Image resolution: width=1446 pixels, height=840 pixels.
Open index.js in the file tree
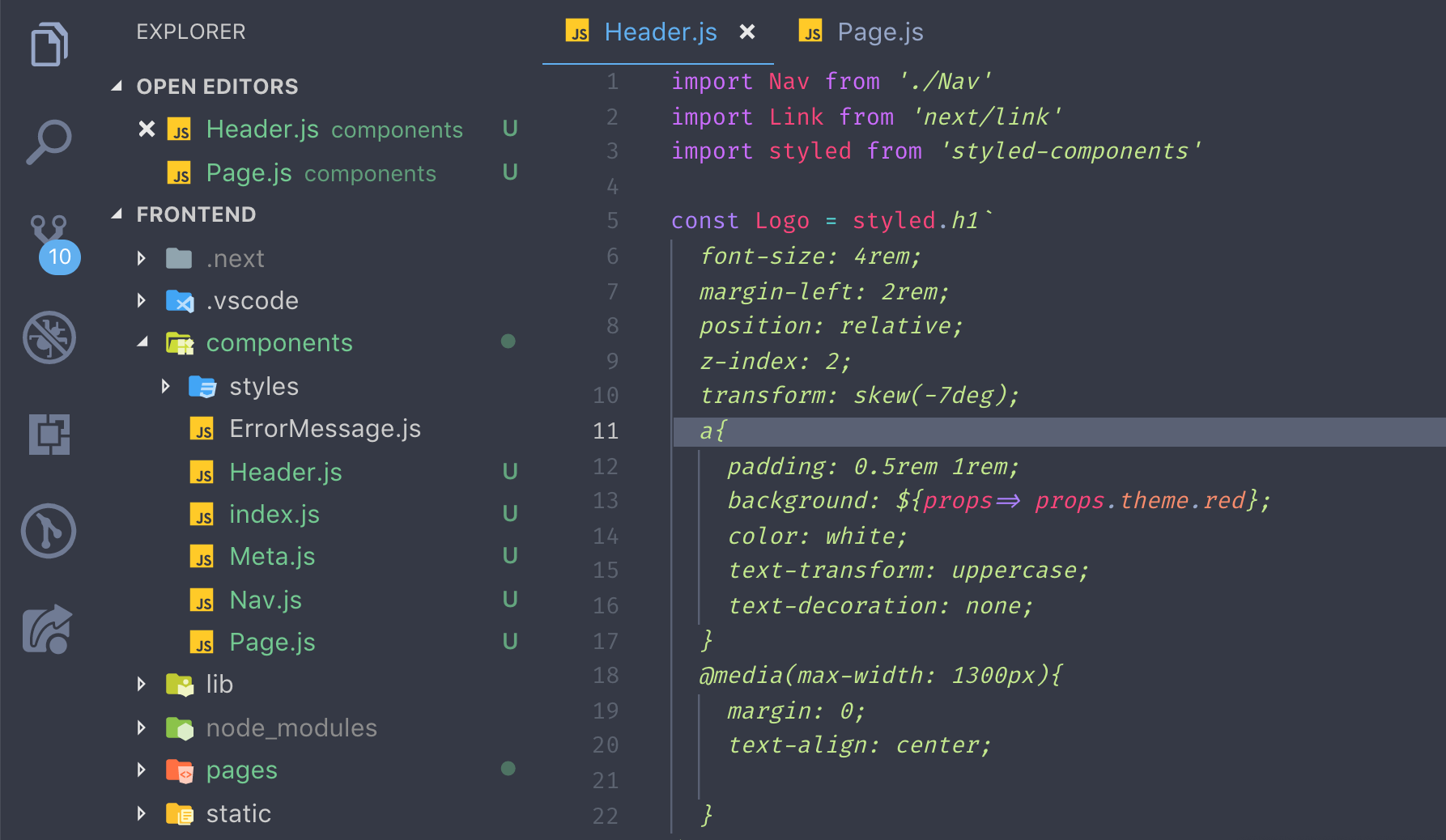274,514
